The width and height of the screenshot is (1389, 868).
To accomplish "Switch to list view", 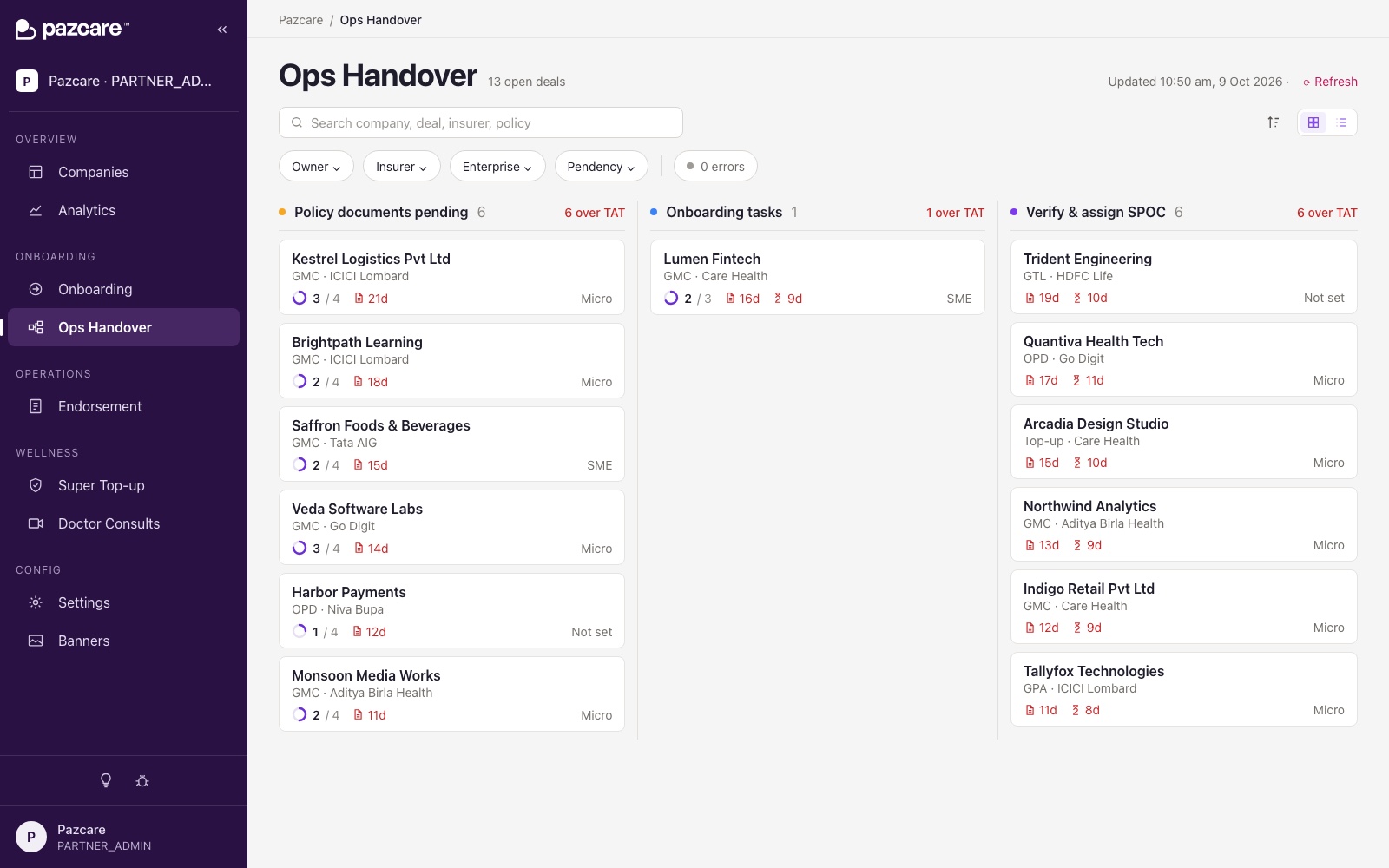I will (1341, 122).
